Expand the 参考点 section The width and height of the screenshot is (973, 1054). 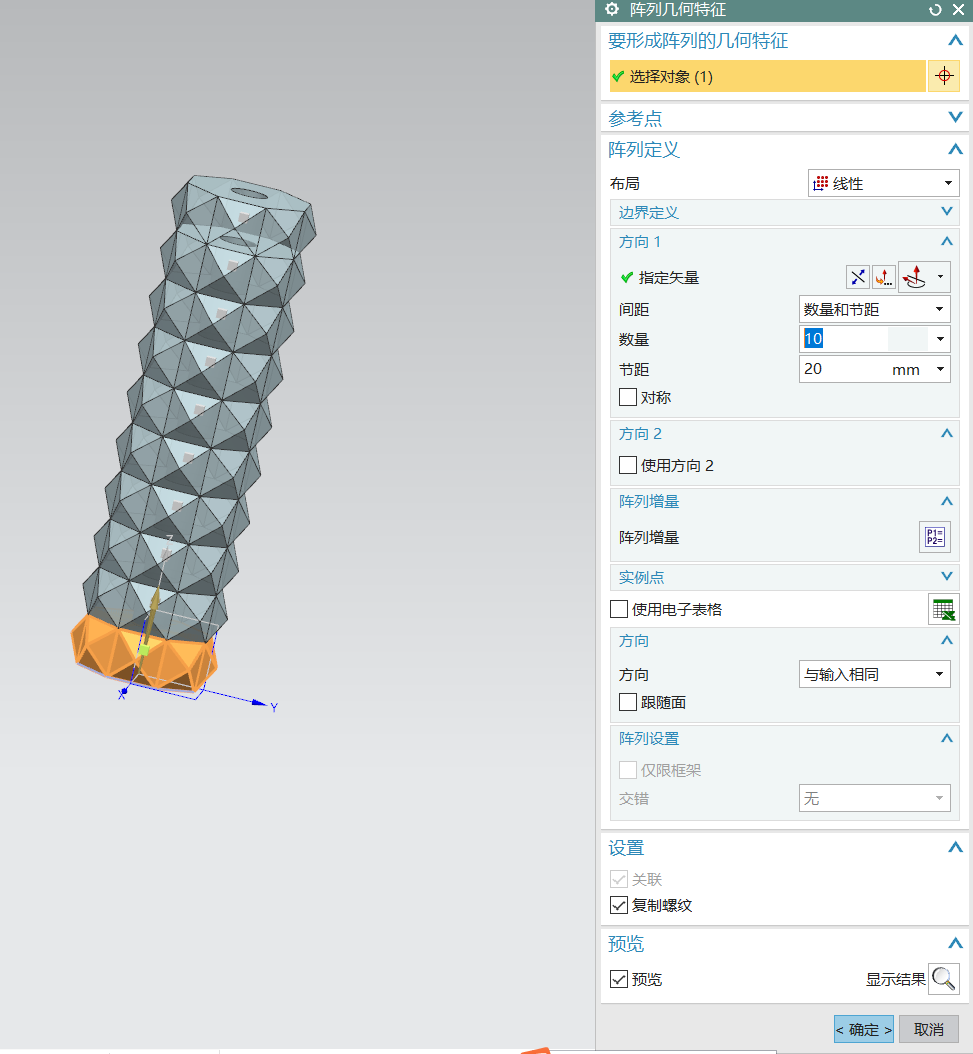tap(955, 117)
